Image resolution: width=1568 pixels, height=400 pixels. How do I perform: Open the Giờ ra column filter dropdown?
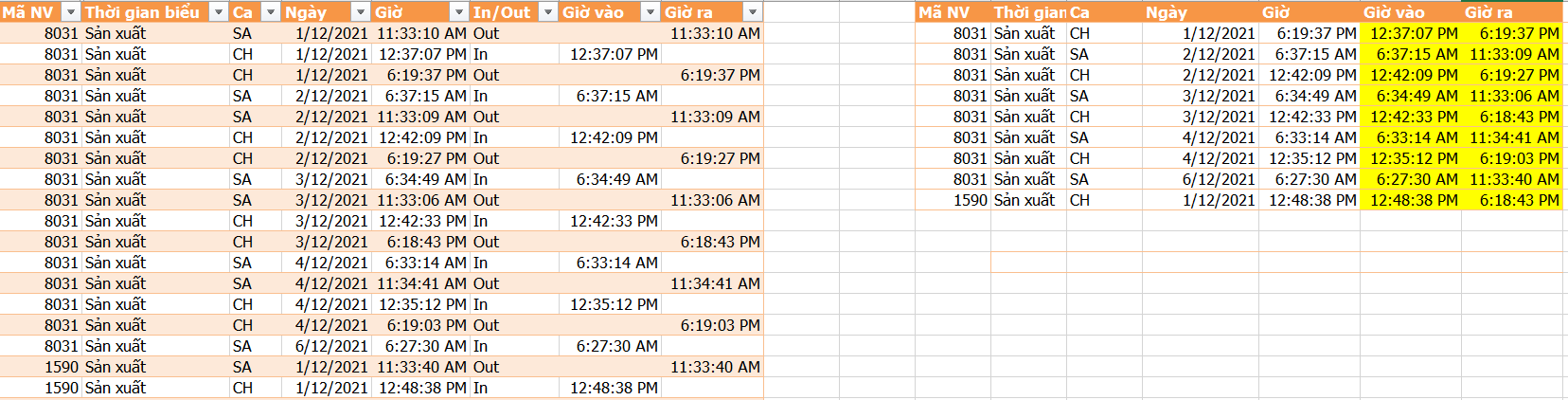pos(752,12)
